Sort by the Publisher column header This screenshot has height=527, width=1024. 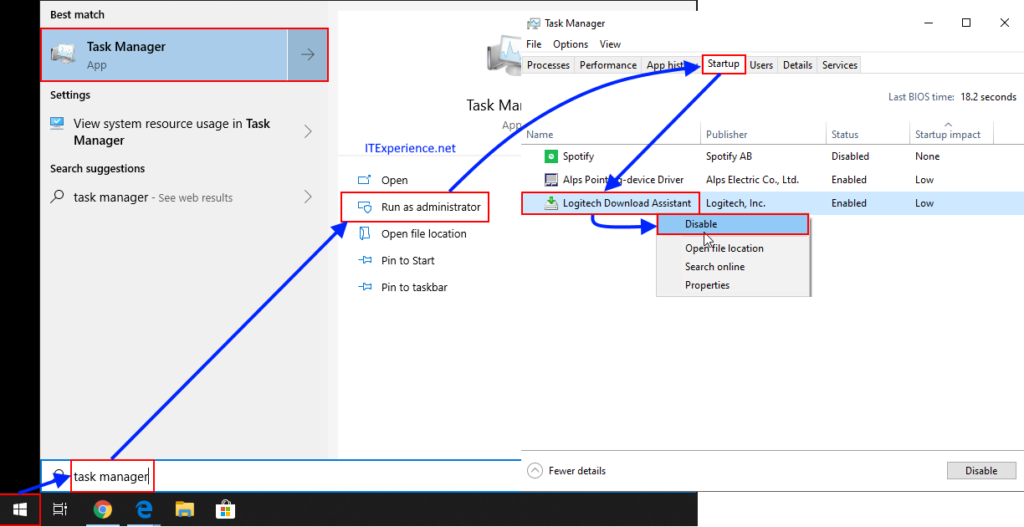(763, 134)
